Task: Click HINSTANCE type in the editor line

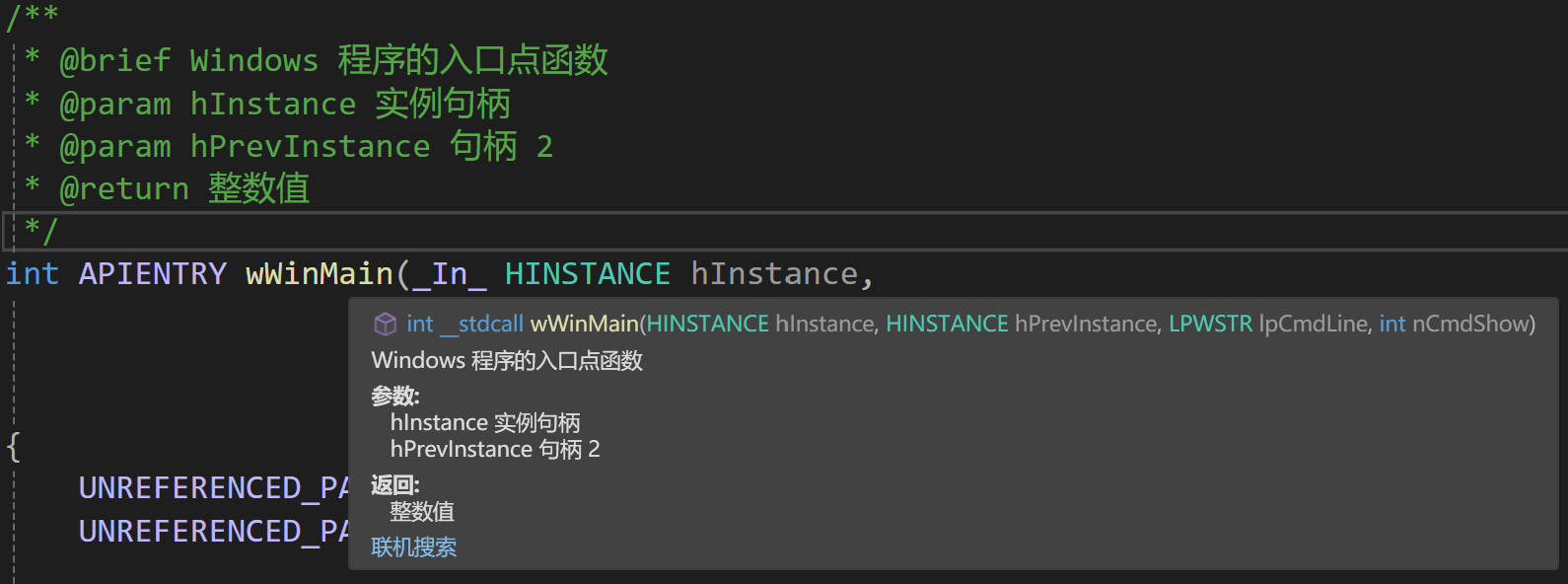Action: [587, 273]
